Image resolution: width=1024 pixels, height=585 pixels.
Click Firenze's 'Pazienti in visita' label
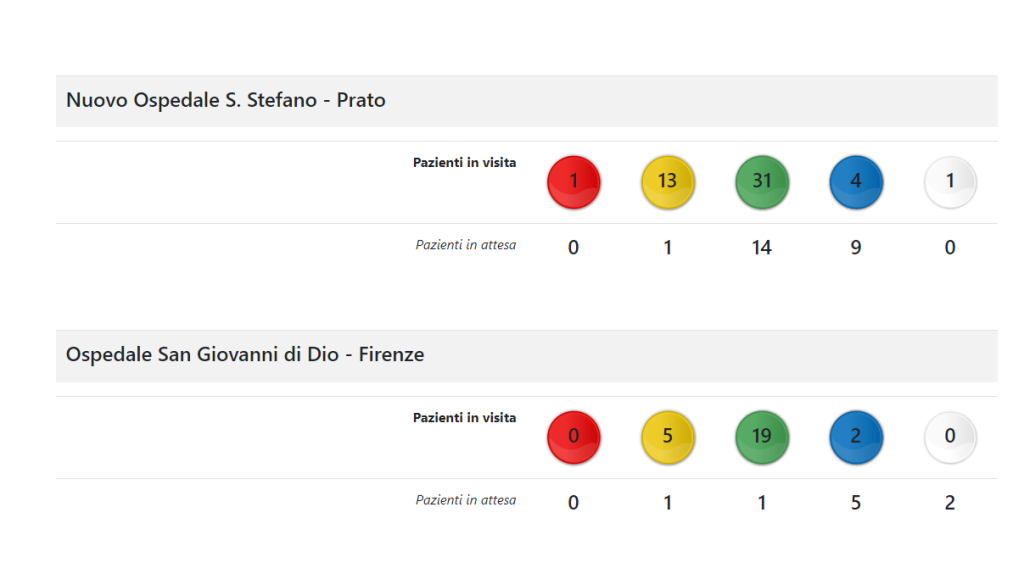click(465, 417)
